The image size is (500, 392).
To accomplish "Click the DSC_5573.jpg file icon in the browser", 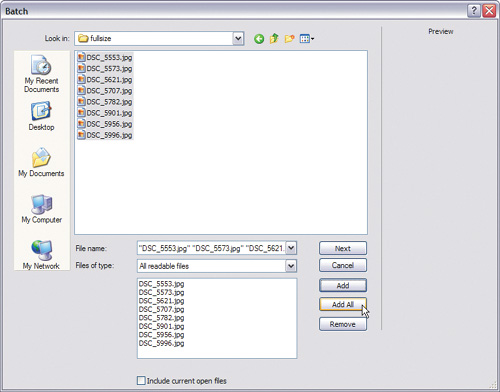I will tap(81, 68).
